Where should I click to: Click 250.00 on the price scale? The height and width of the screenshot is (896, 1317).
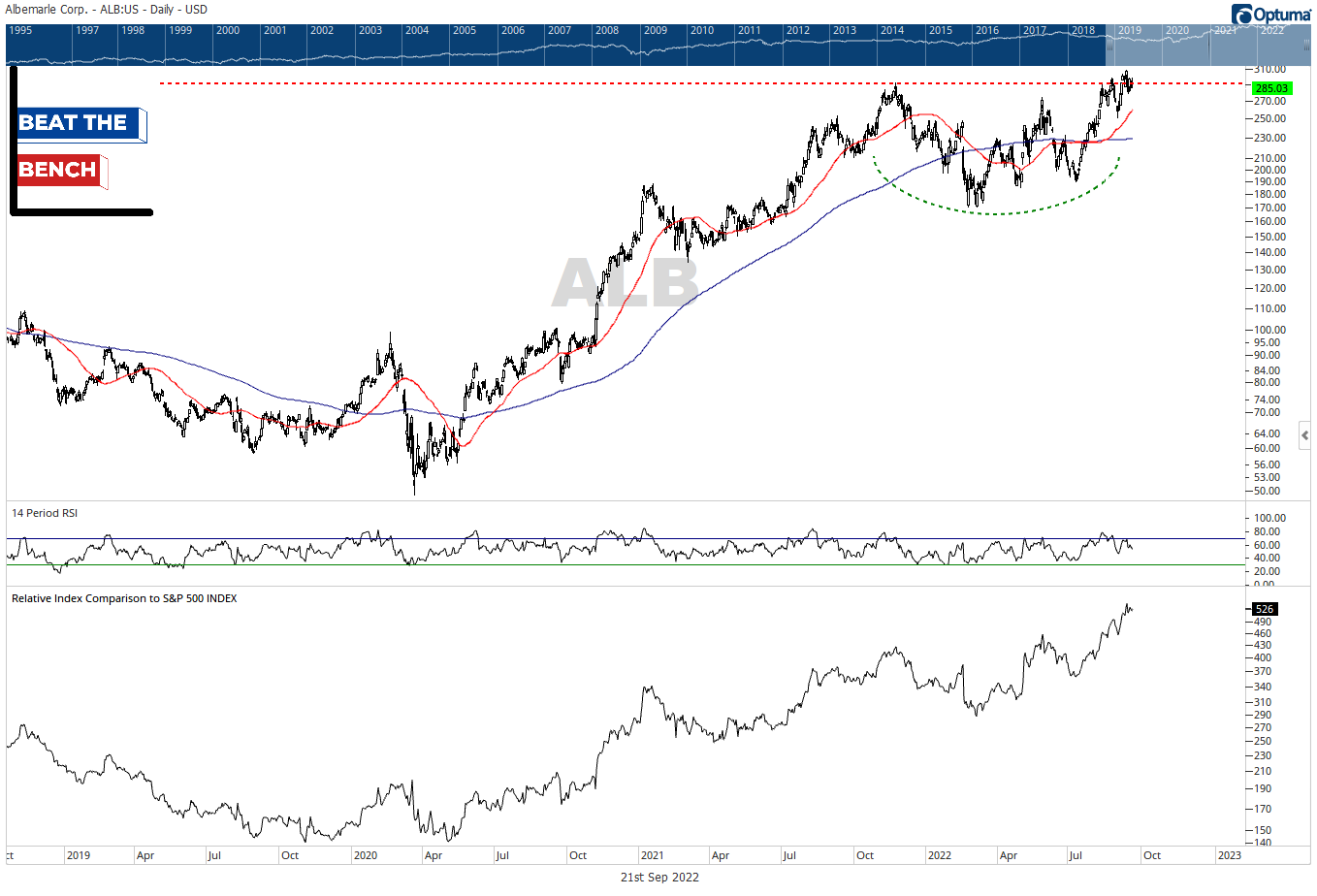(1270, 118)
